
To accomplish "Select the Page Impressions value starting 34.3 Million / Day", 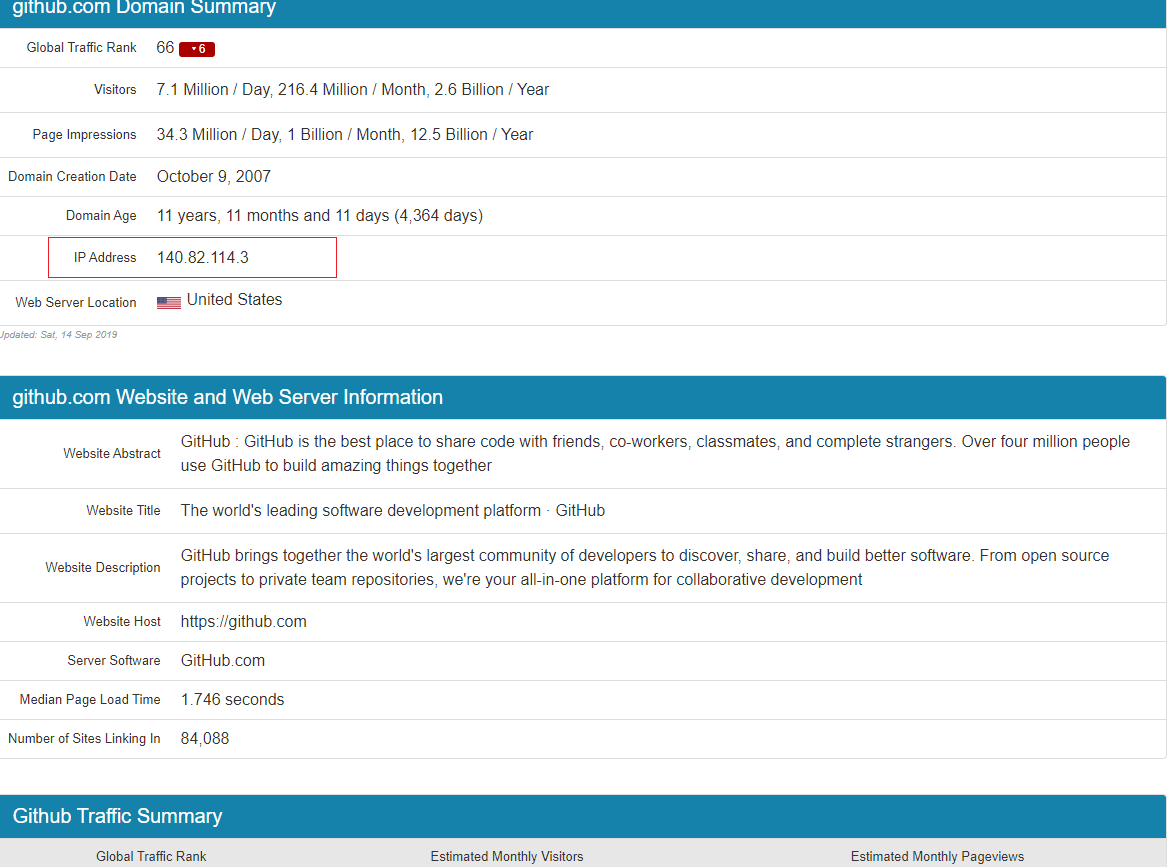I will [x=345, y=134].
